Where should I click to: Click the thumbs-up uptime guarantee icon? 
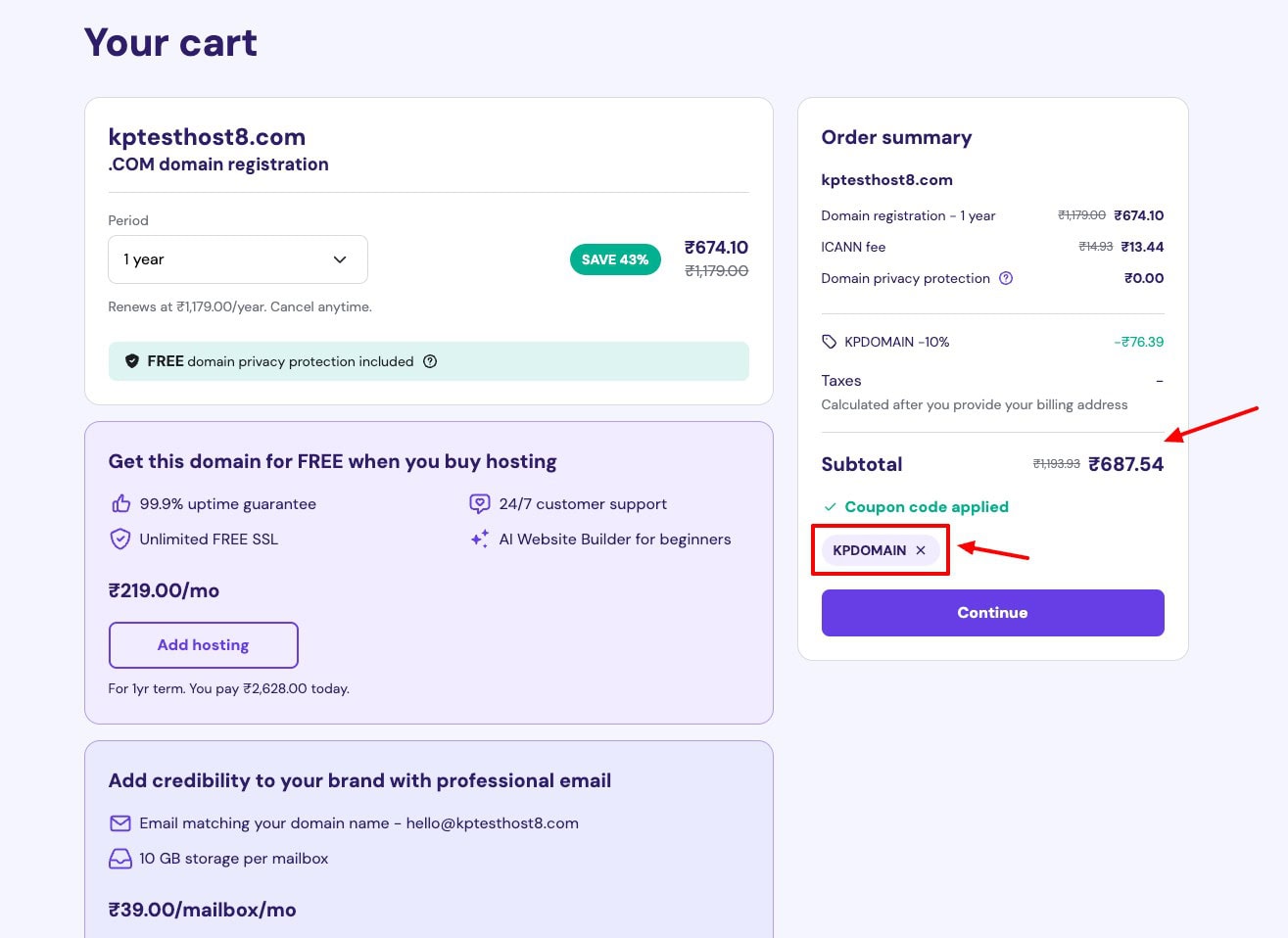120,504
